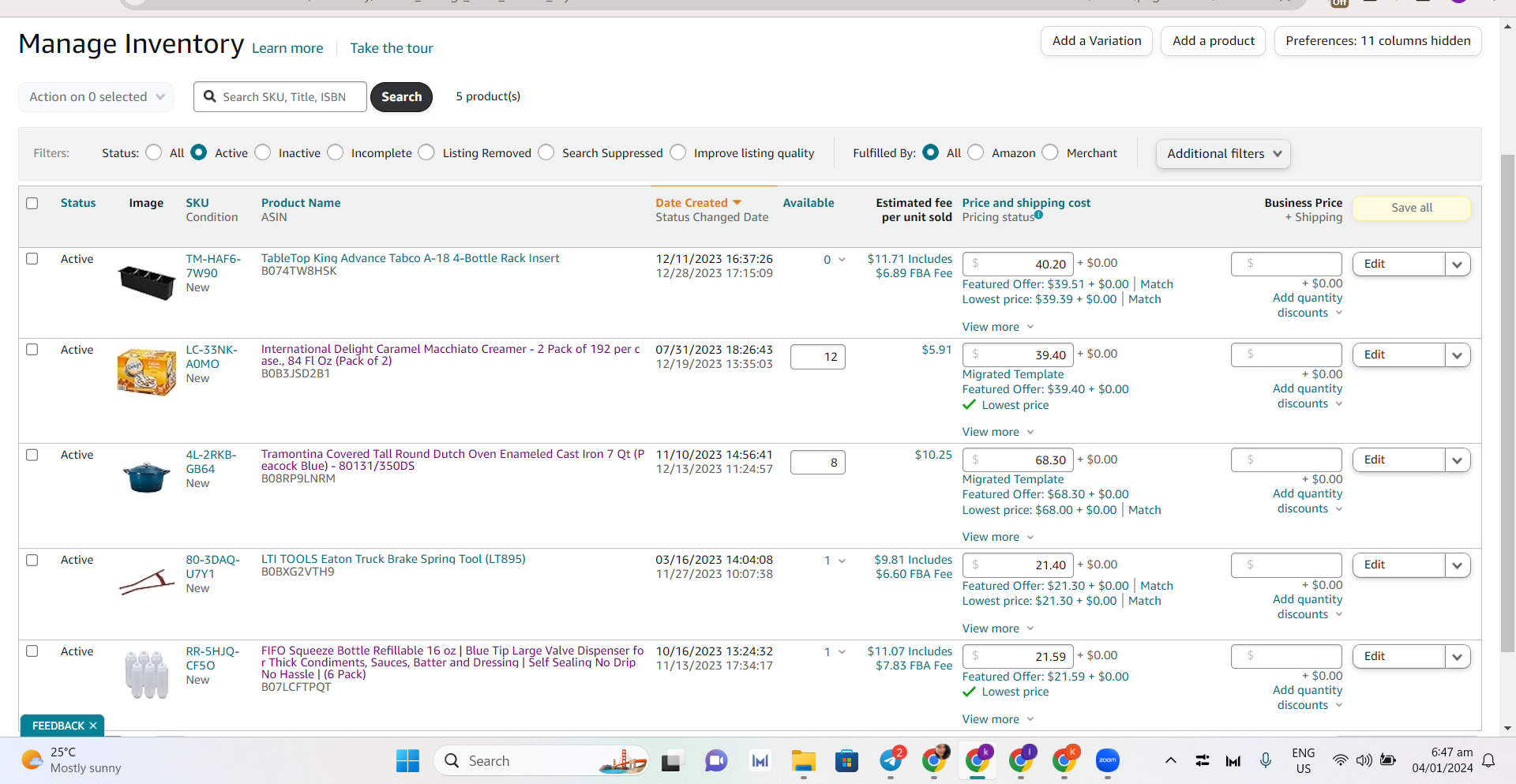Open Preferences: 11 columns hidden
Viewport: 1516px width, 784px height.
click(x=1378, y=41)
